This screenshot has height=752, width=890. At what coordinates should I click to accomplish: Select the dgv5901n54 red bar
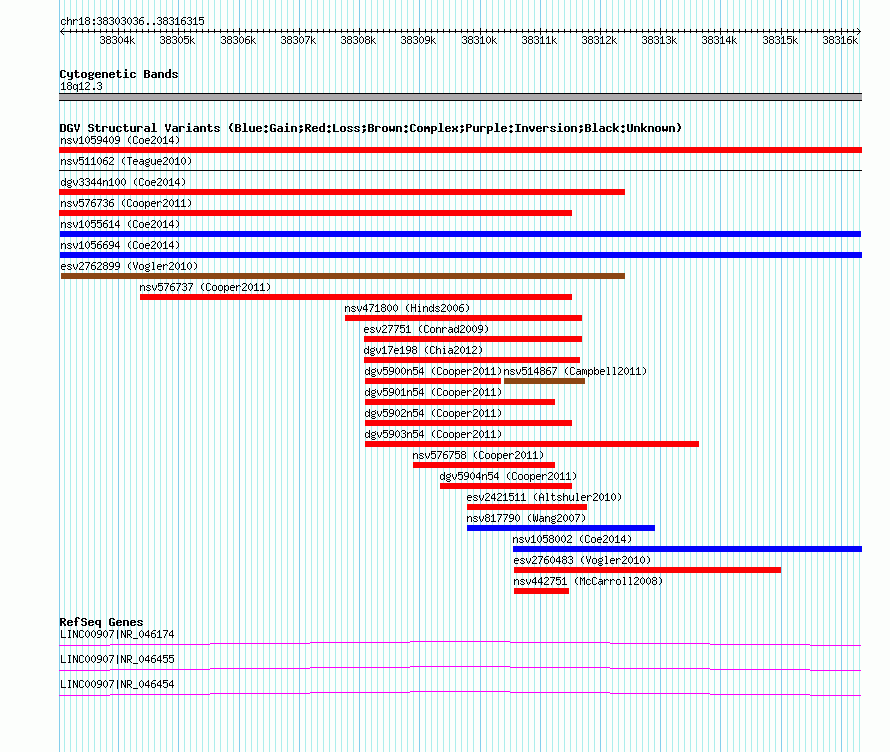point(460,402)
